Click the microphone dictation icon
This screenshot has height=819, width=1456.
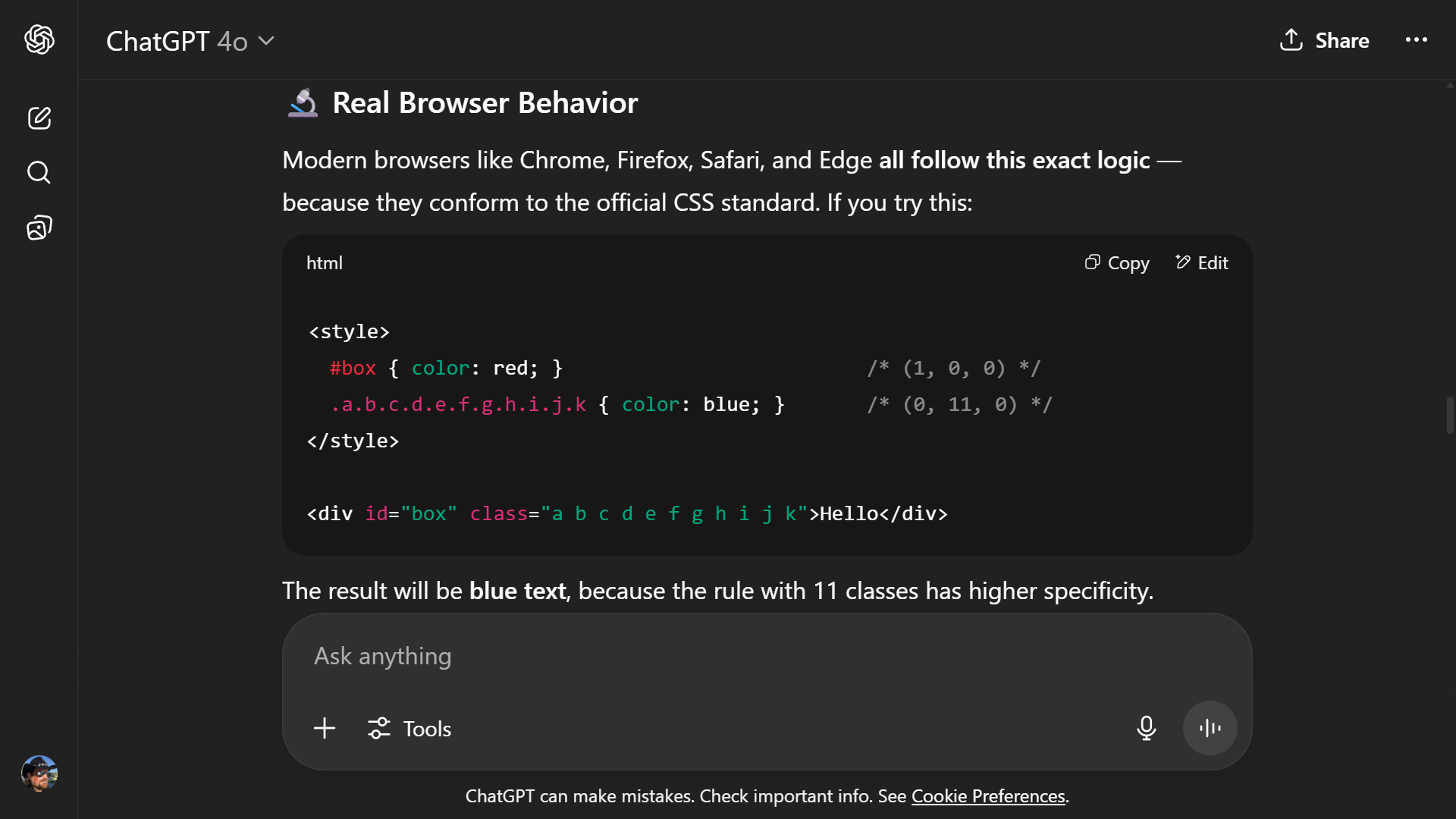point(1146,729)
